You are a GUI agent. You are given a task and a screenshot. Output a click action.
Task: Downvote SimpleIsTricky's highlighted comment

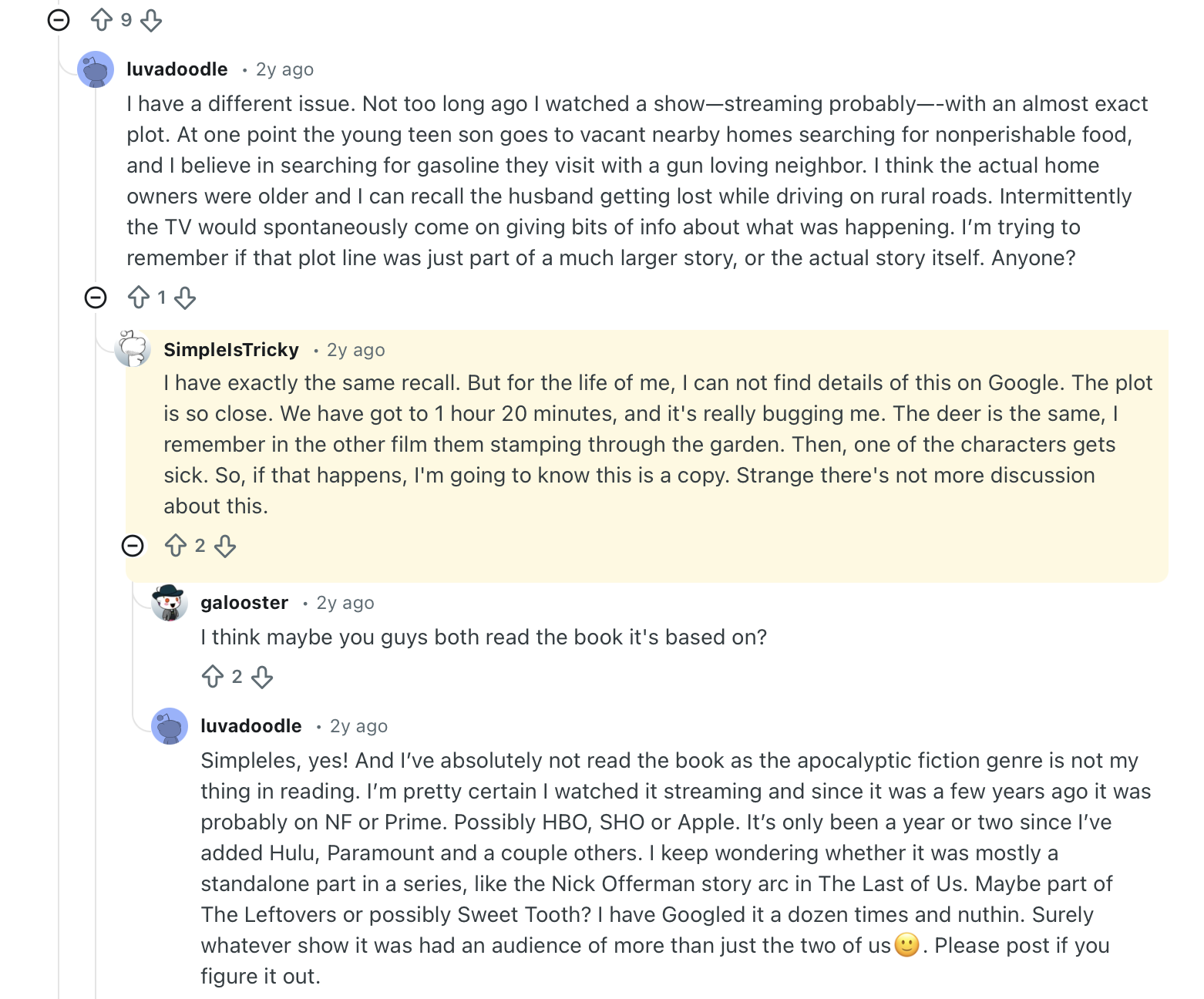[225, 546]
